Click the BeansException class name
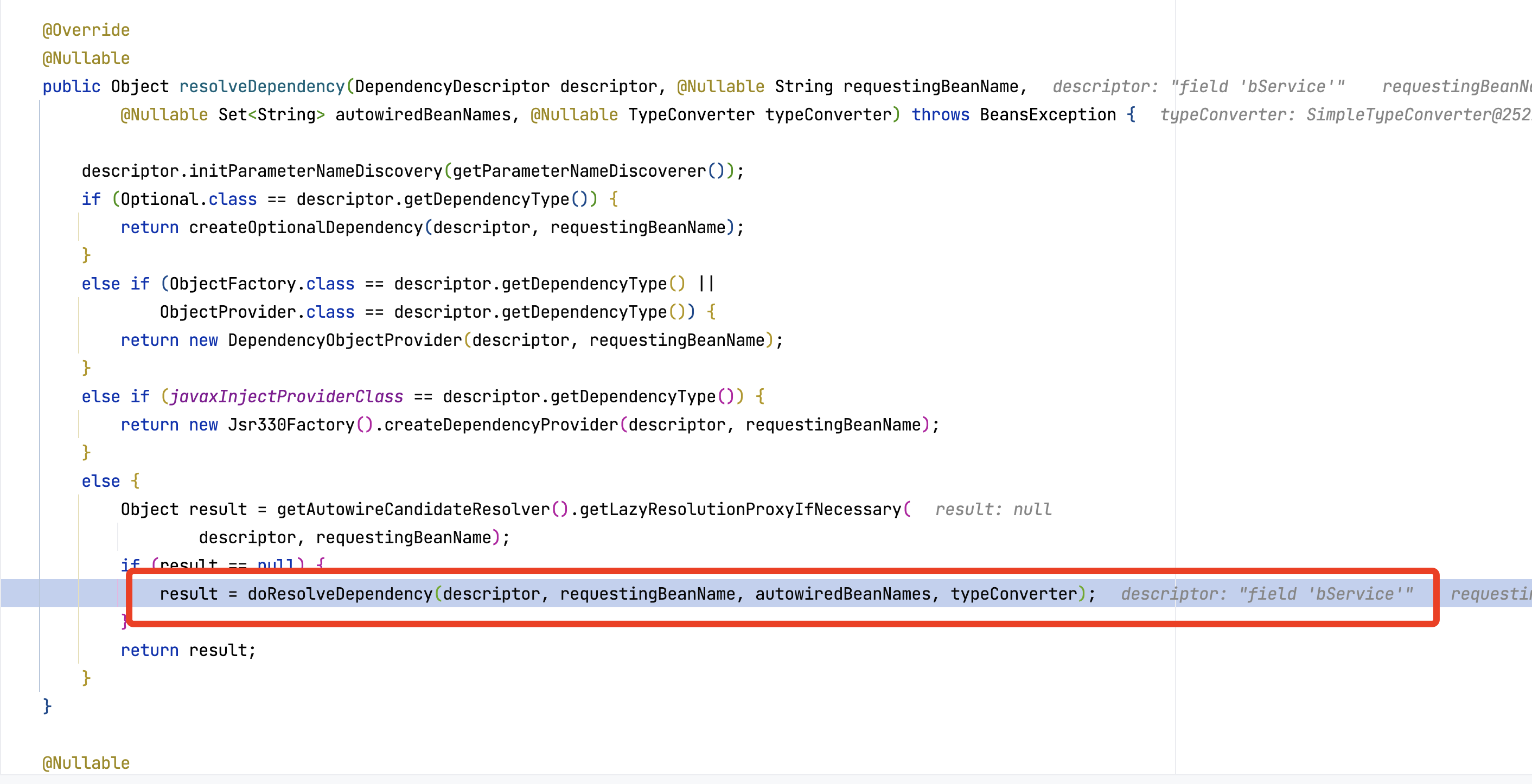Image resolution: width=1532 pixels, height=784 pixels. click(x=1048, y=114)
